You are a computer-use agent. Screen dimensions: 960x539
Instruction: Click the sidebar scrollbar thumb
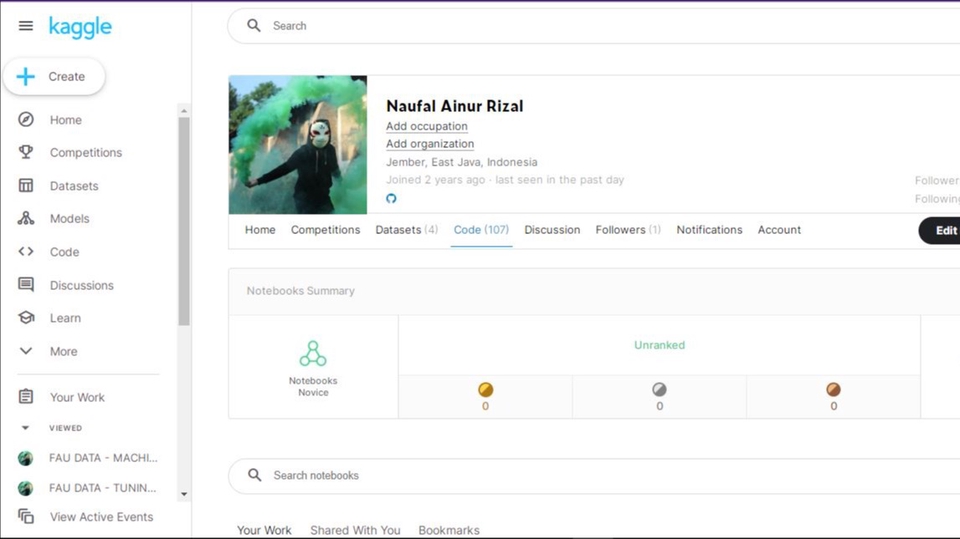coord(184,220)
